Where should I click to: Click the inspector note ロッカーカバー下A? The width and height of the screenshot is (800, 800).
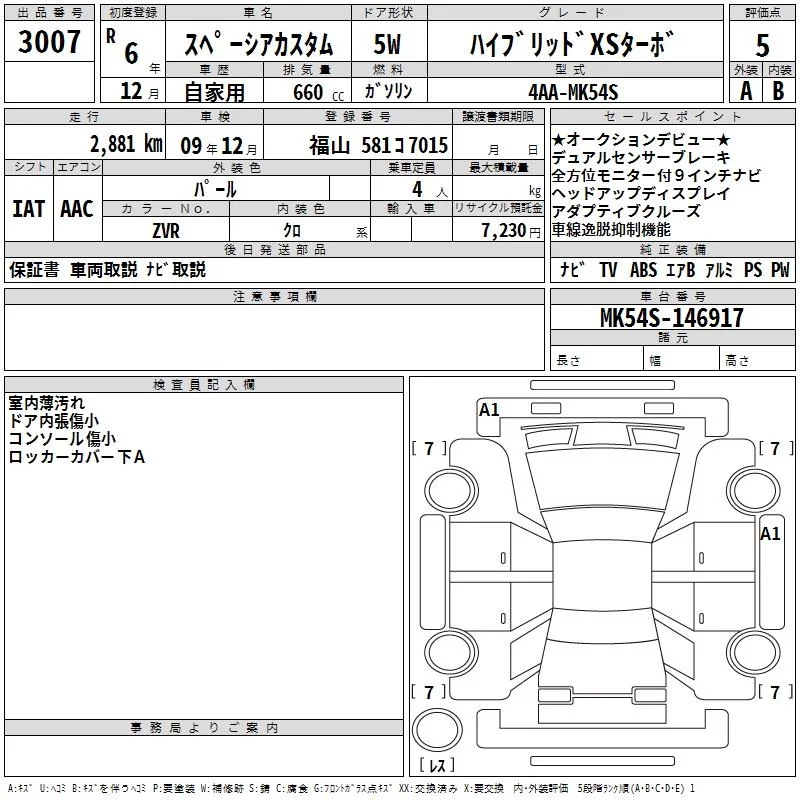coord(77,457)
